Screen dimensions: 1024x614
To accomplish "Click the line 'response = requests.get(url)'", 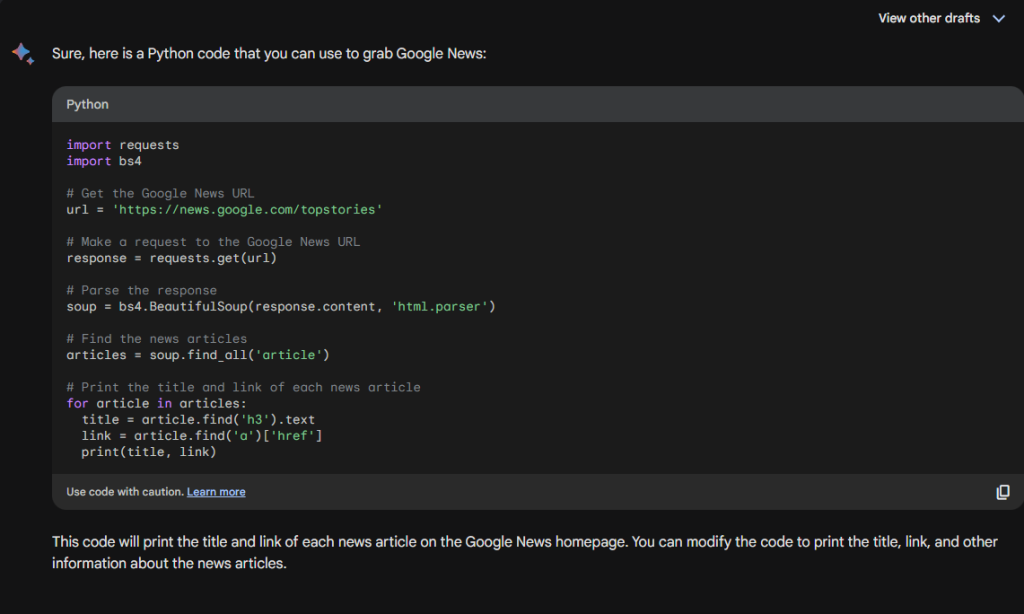I will (x=172, y=258).
